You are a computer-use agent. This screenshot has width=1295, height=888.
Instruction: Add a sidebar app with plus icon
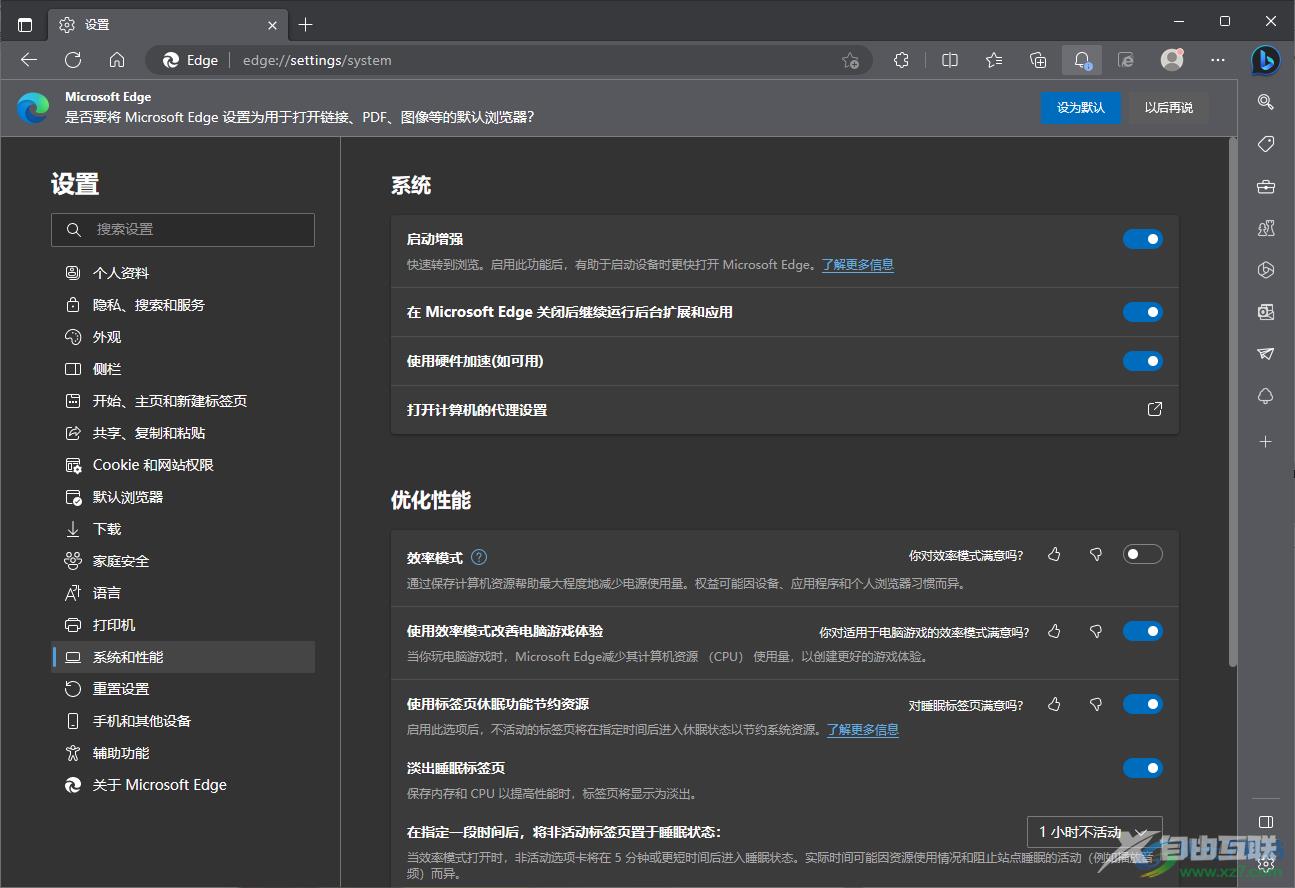tap(1265, 441)
